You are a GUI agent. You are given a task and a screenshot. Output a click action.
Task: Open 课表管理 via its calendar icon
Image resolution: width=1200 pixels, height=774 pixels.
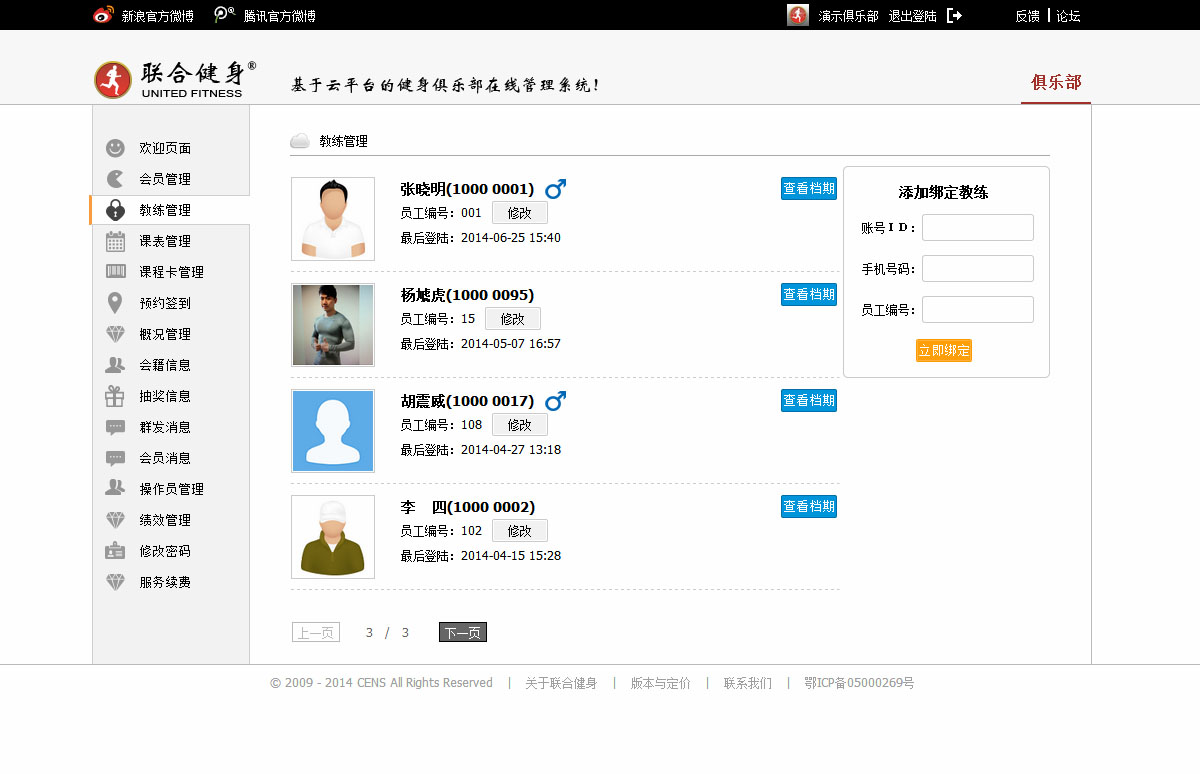point(116,241)
